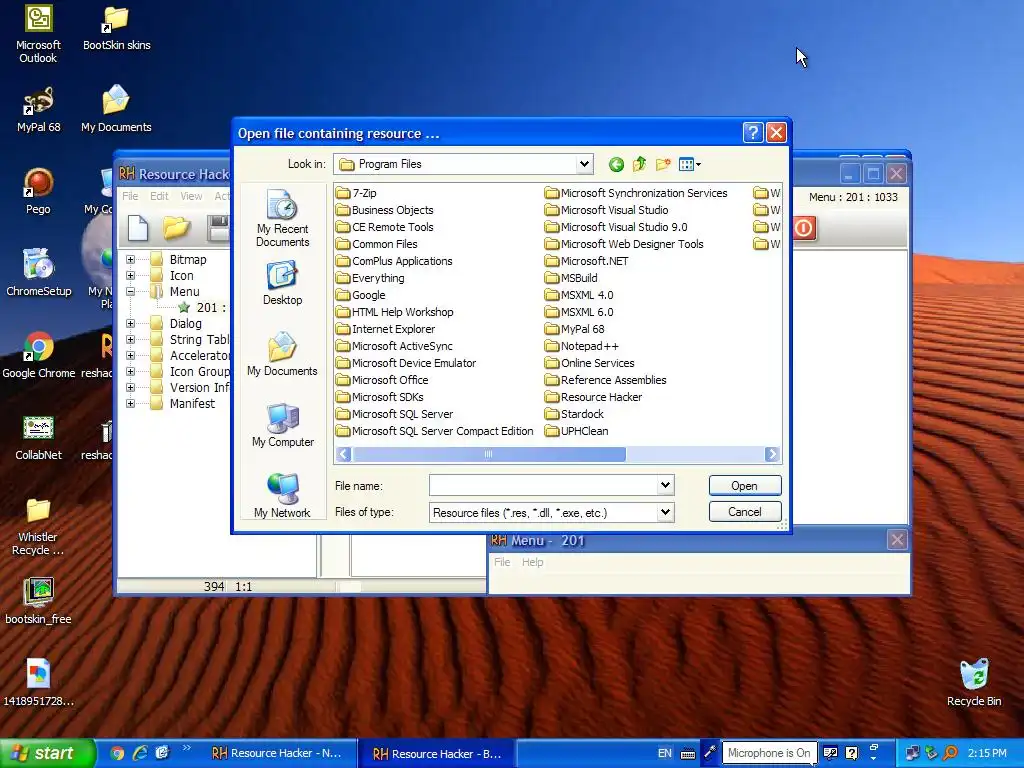Open the Views menu icon in dialog
Image resolution: width=1024 pixels, height=768 pixels.
[x=689, y=165]
